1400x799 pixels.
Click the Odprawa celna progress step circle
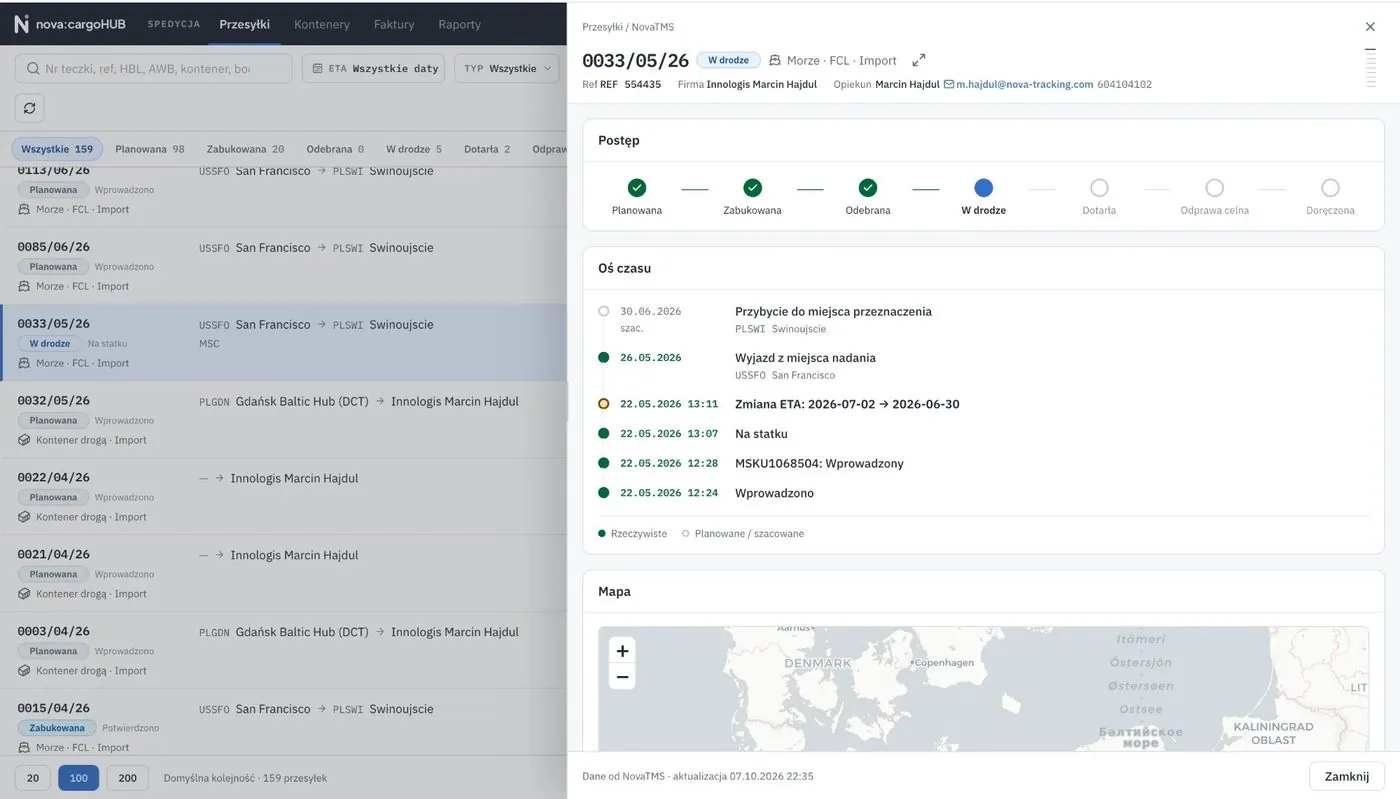coord(1215,188)
